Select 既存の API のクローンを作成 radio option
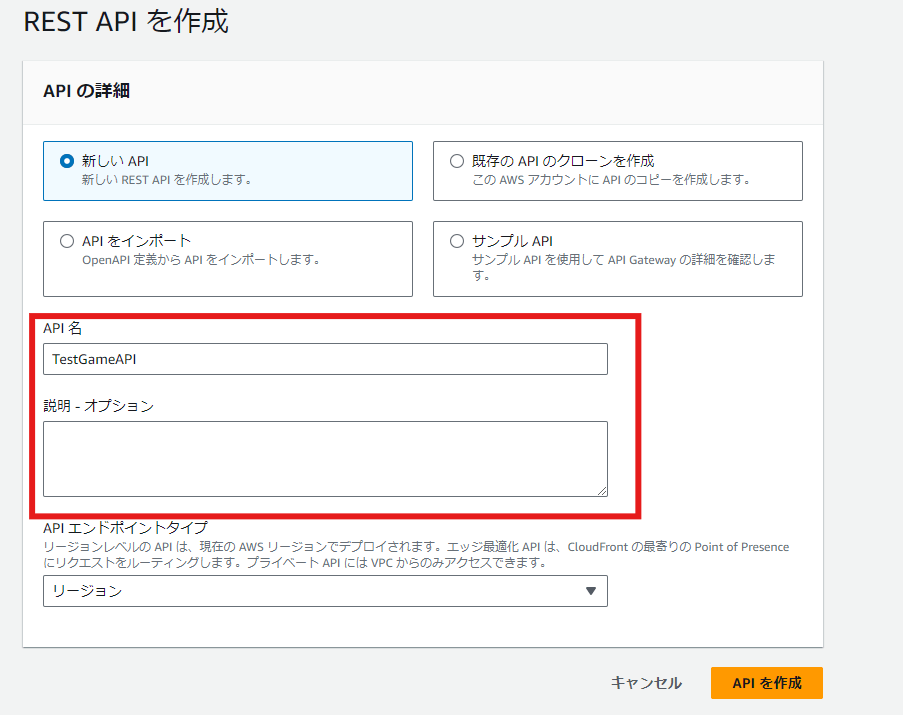The image size is (903, 715). tap(457, 161)
